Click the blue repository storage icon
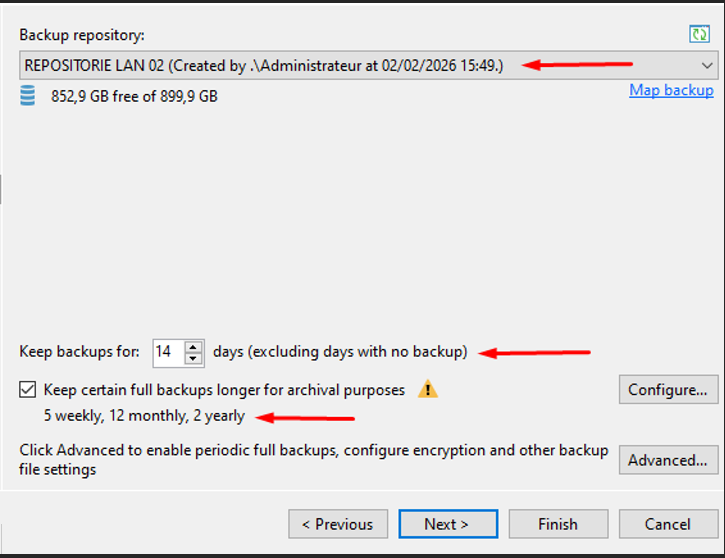Image resolution: width=725 pixels, height=558 pixels. [28, 96]
